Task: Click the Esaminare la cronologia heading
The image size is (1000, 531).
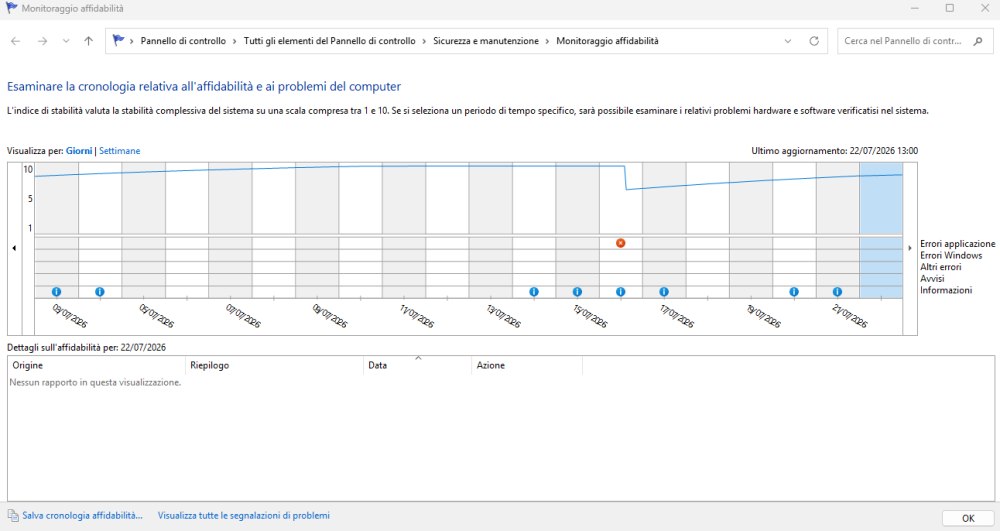Action: (x=203, y=87)
